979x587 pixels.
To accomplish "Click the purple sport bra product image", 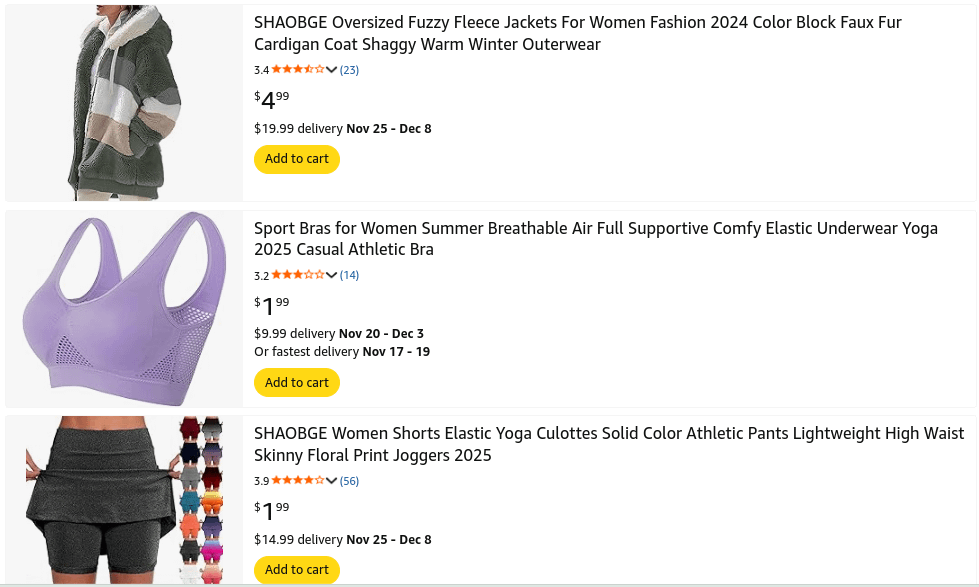I will click(124, 308).
